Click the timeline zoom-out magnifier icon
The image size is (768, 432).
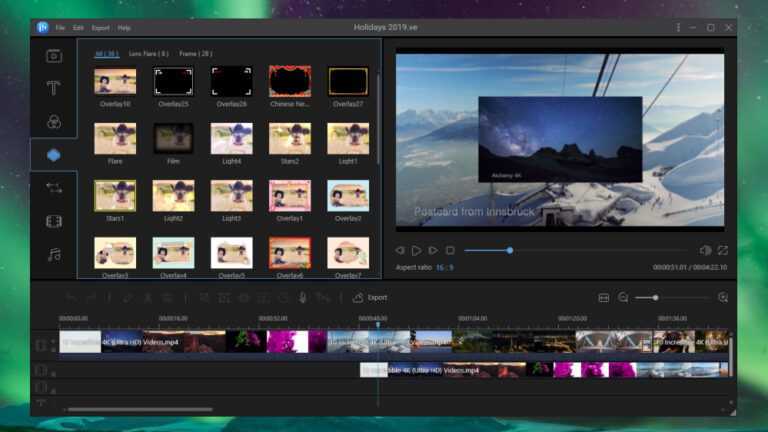623,297
